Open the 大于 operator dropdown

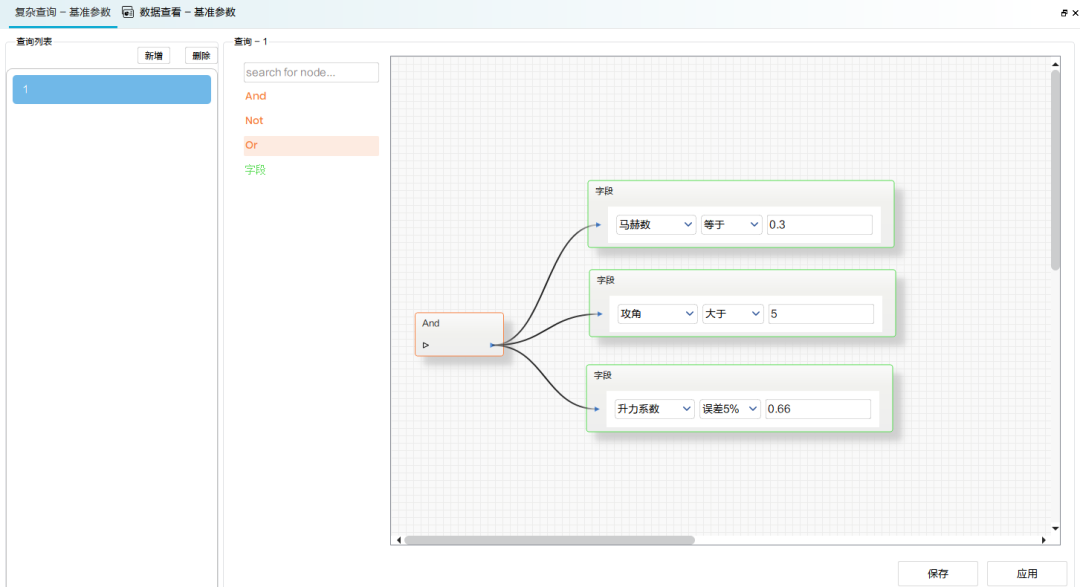tap(733, 314)
